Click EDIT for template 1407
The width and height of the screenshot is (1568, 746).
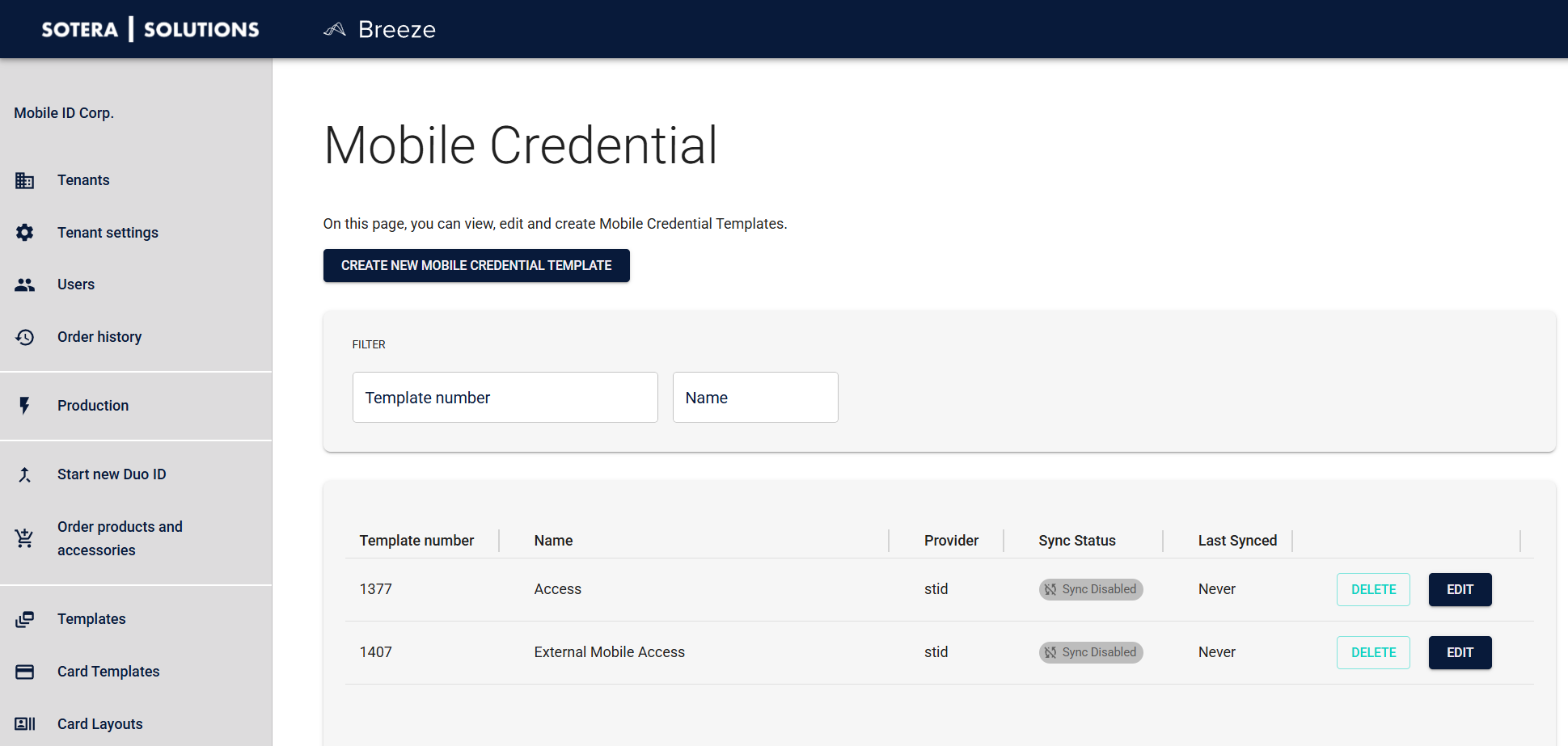(x=1460, y=652)
